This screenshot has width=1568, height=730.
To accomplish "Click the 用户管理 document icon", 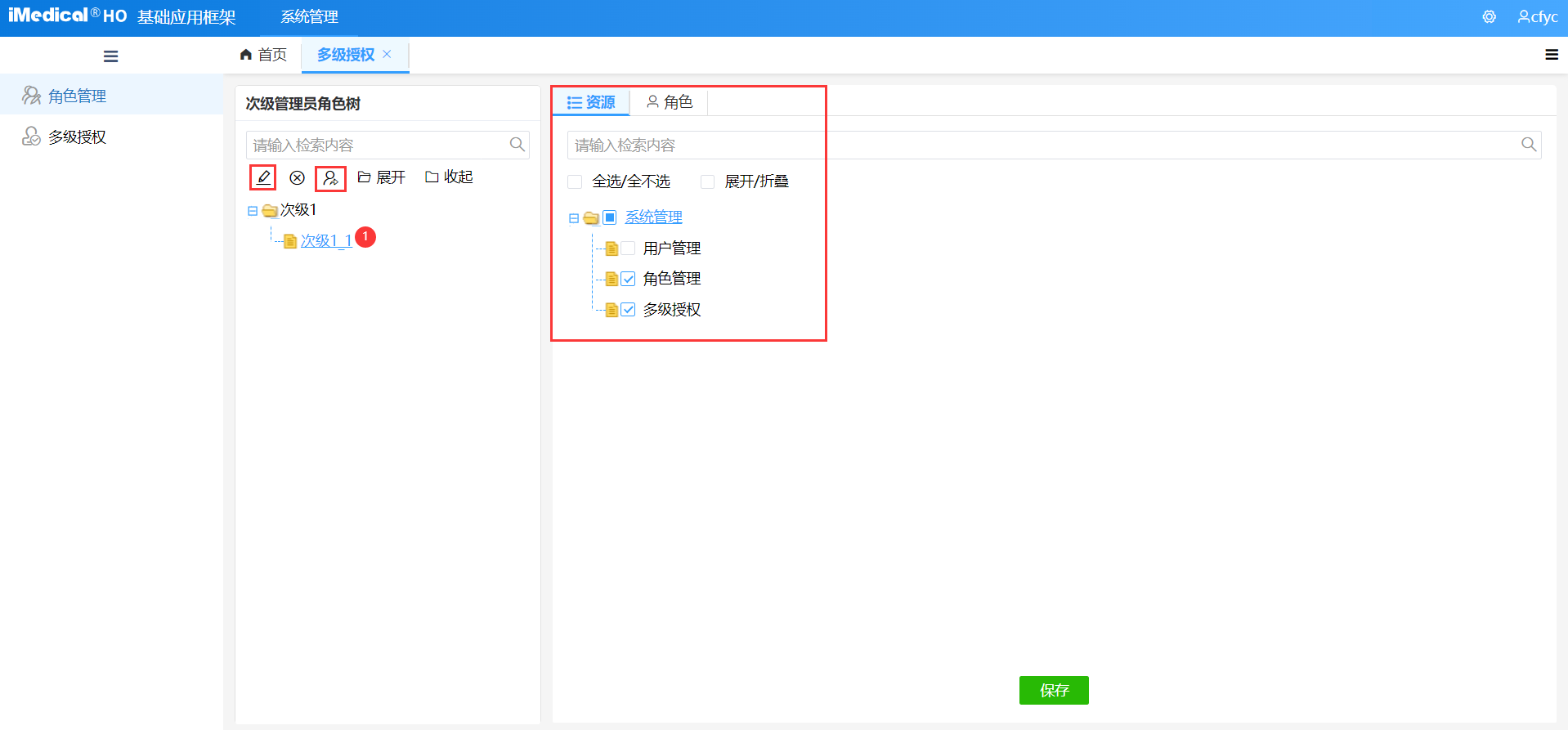I will click(612, 249).
